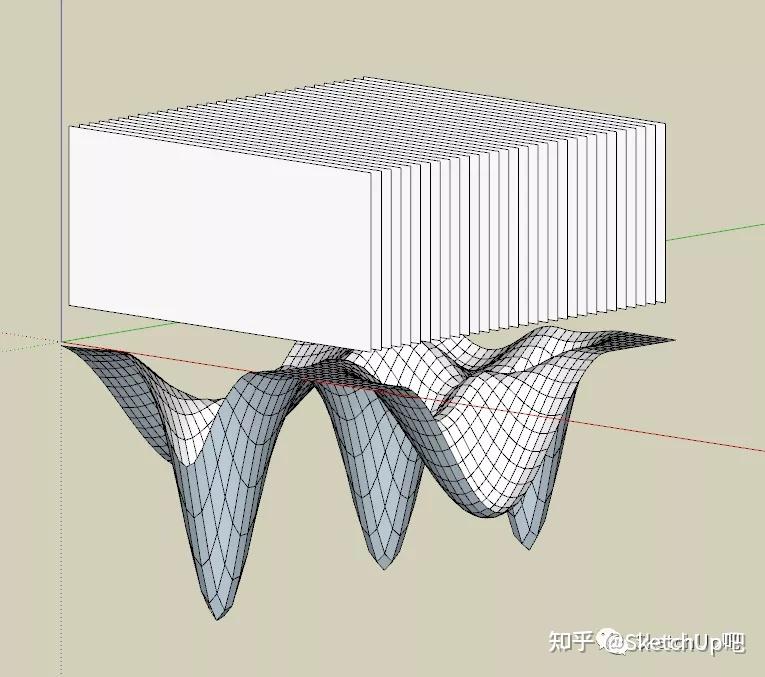765x677 pixels.
Task: Select the large white front panel of stack
Action: tap(220, 238)
